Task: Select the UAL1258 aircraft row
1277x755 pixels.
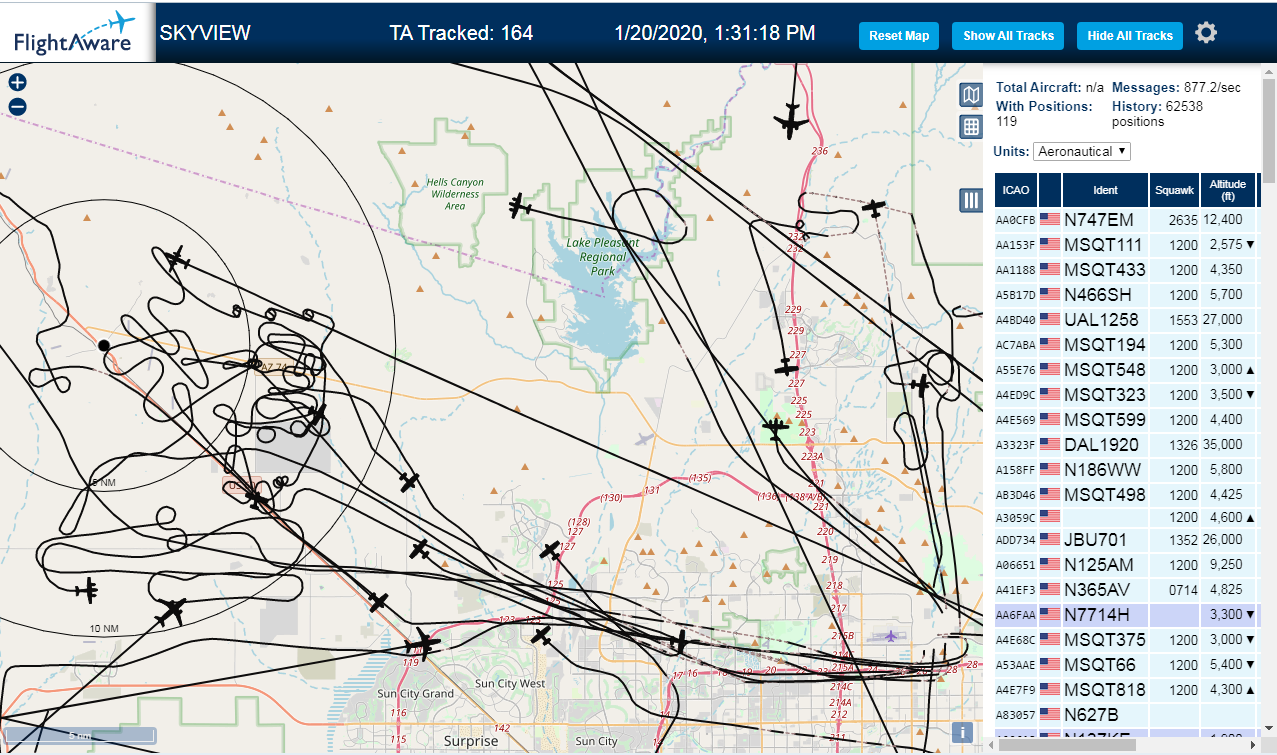Action: click(1128, 319)
